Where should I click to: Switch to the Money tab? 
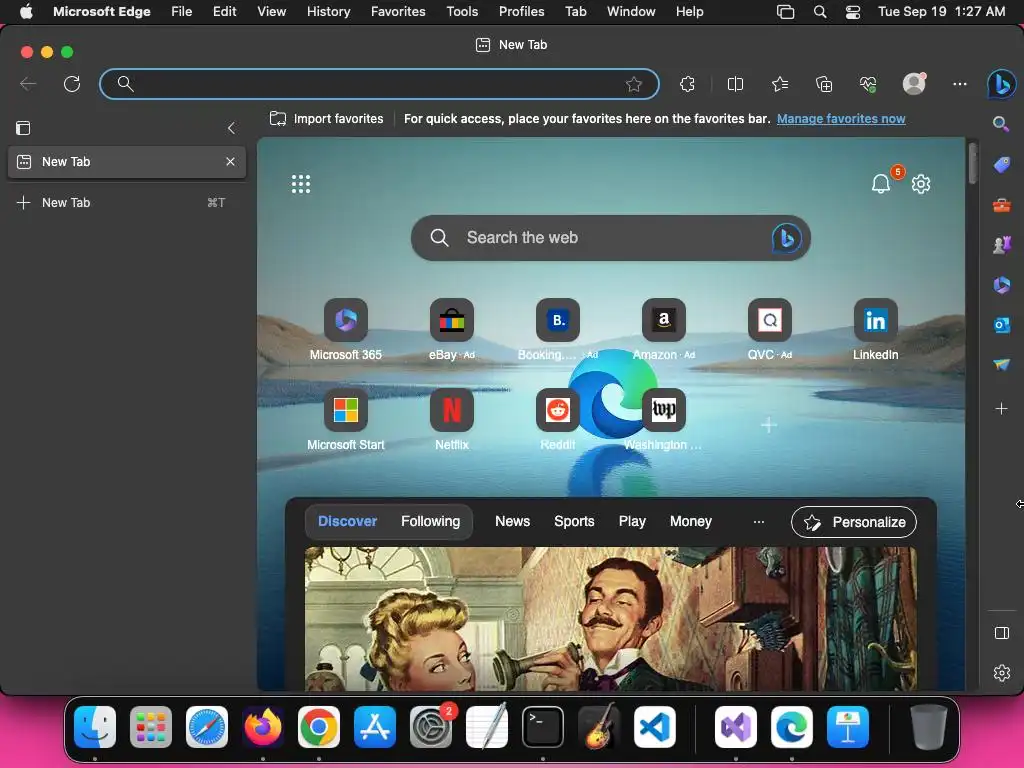coord(690,521)
